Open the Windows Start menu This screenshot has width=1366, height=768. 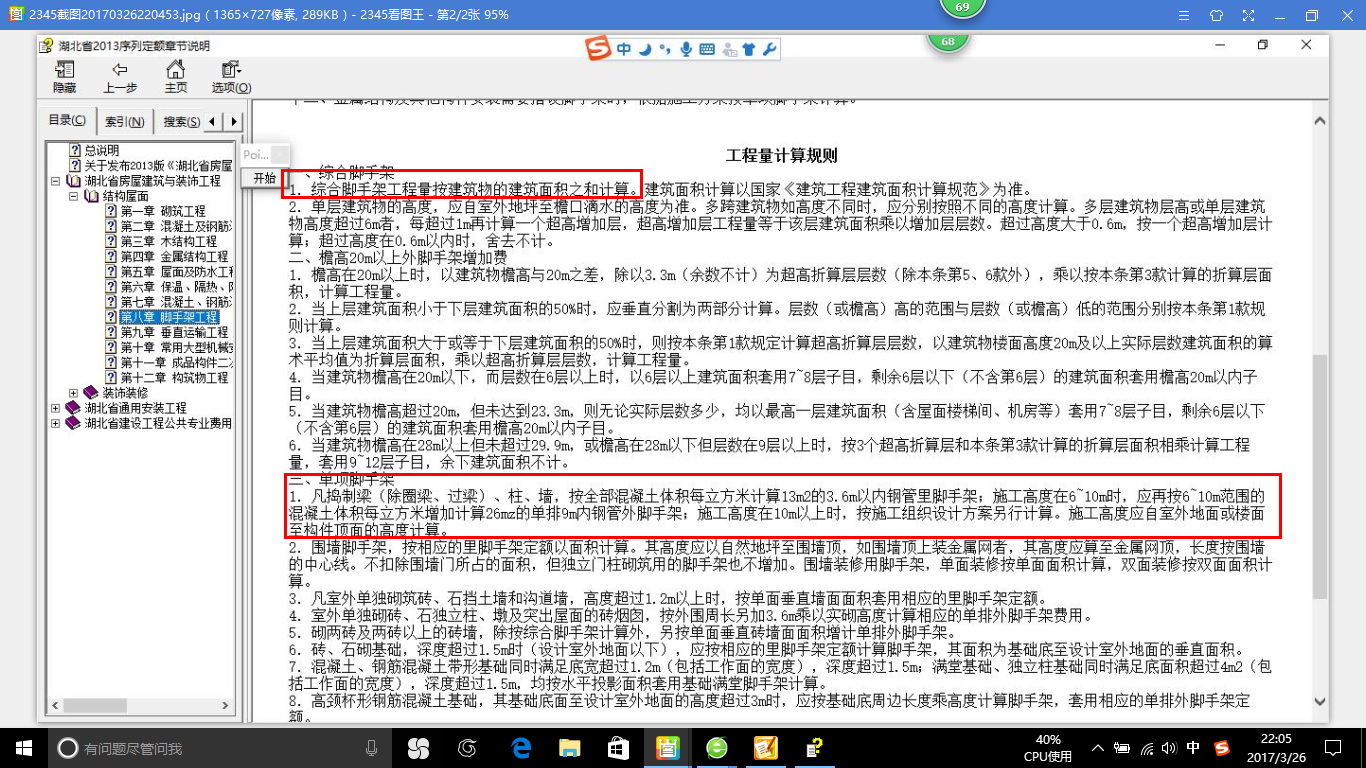[23, 747]
